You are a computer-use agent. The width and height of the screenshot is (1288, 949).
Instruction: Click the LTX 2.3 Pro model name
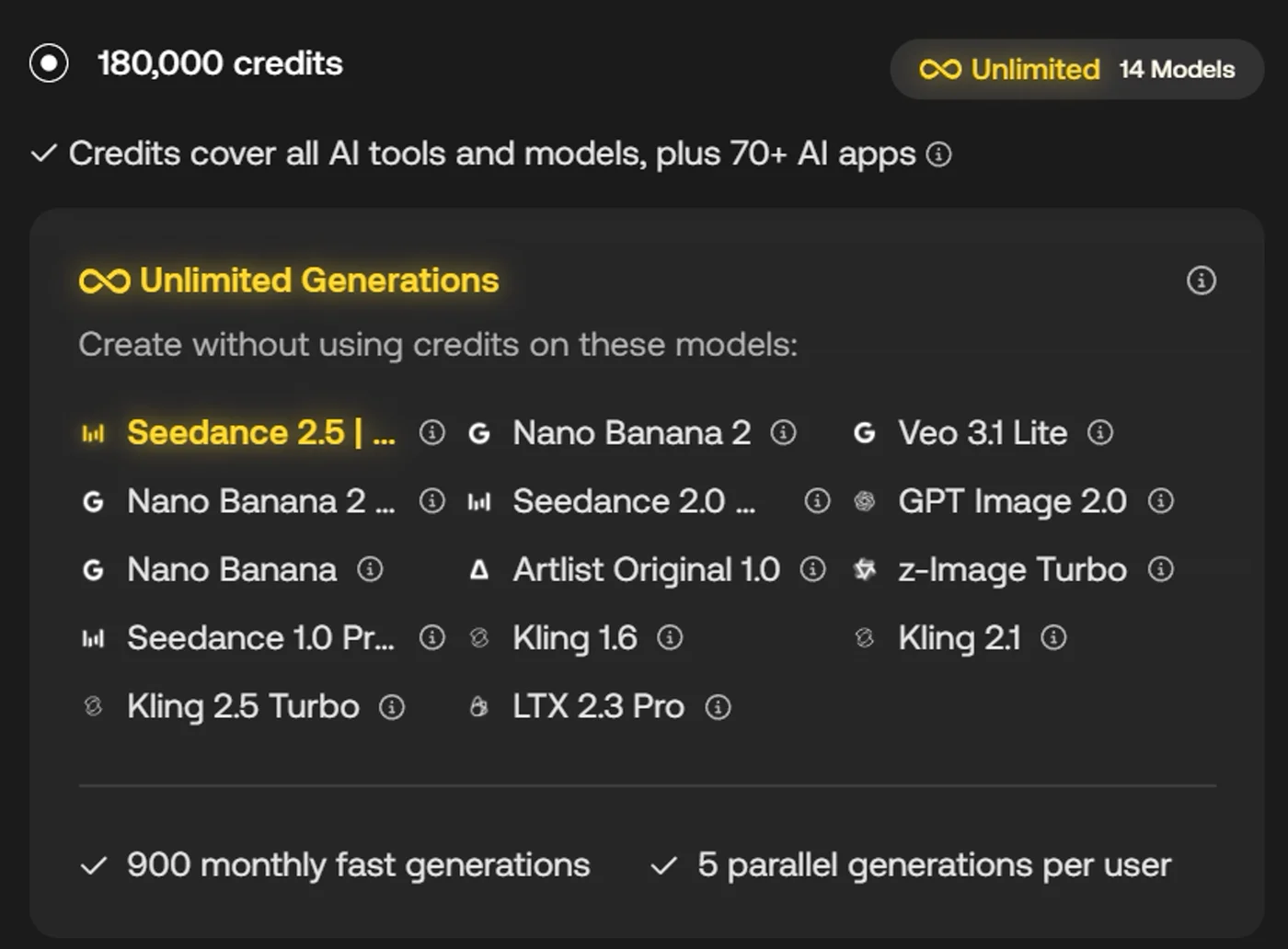[x=598, y=706]
